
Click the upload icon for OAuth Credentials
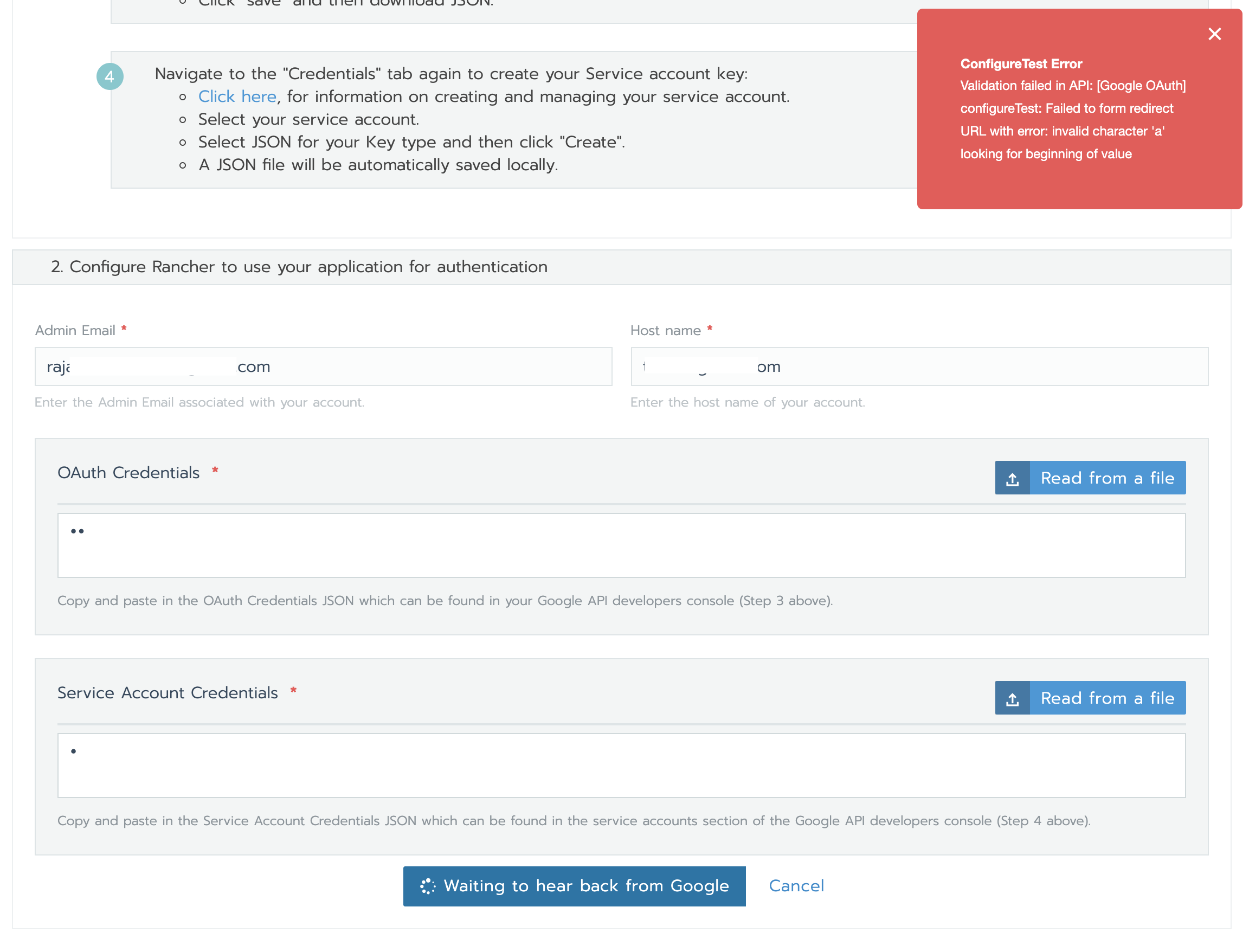[x=1012, y=478]
